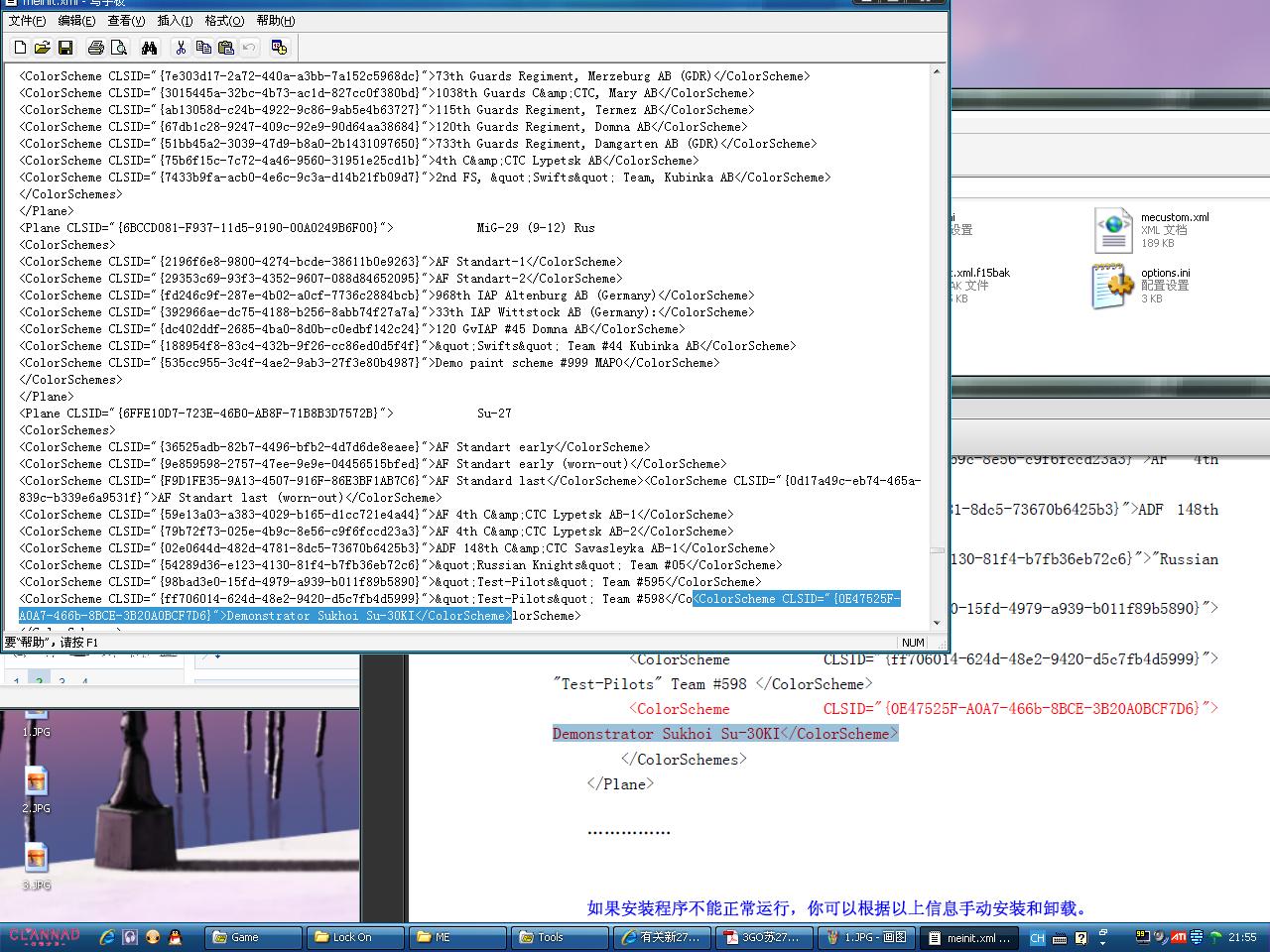Click the Find binoculars icon
1270x952 pixels.
pos(150,48)
